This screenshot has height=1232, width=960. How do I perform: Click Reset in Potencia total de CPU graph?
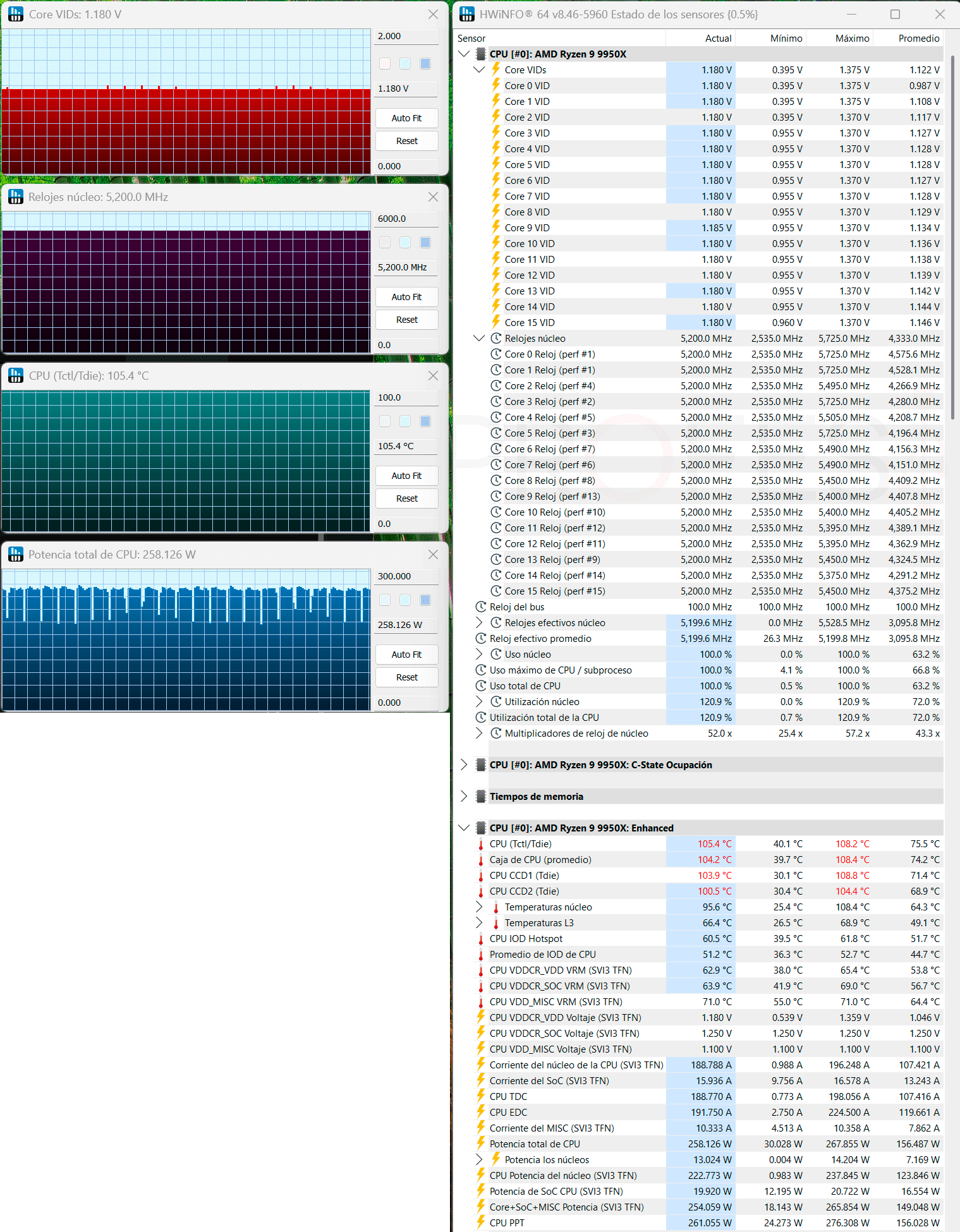click(x=406, y=677)
